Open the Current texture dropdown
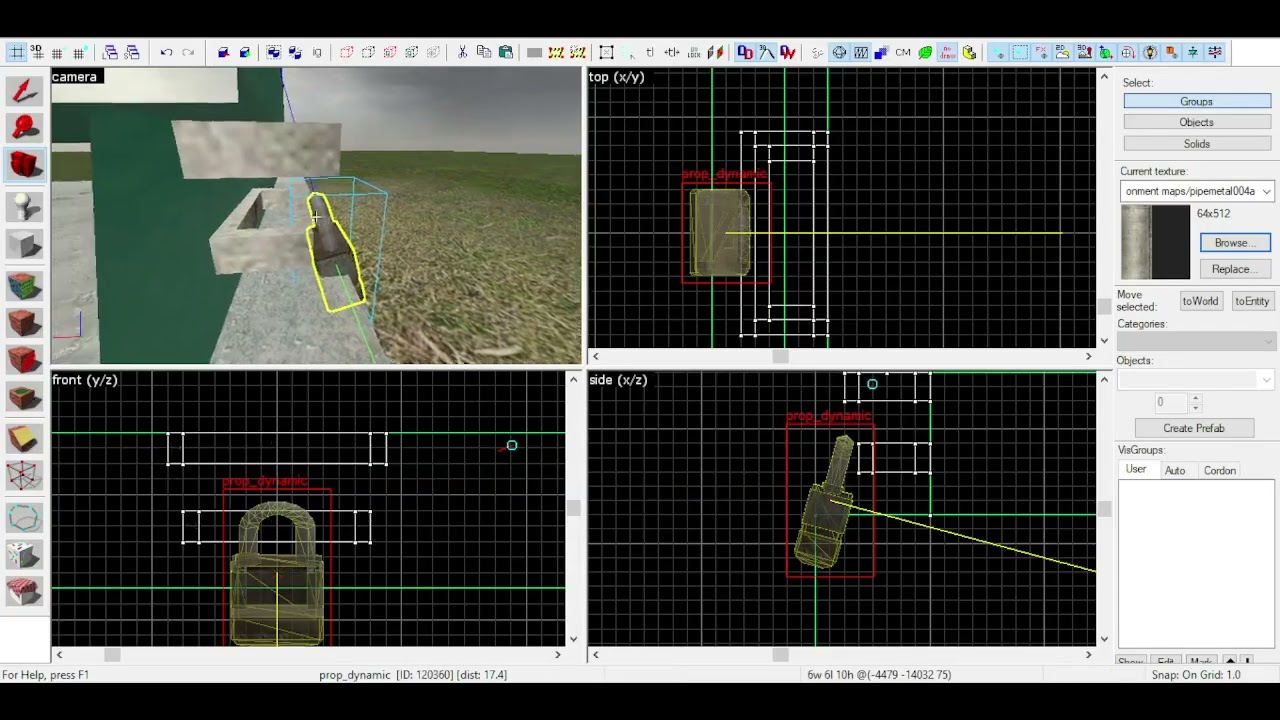This screenshot has height=720, width=1280. [1197, 191]
